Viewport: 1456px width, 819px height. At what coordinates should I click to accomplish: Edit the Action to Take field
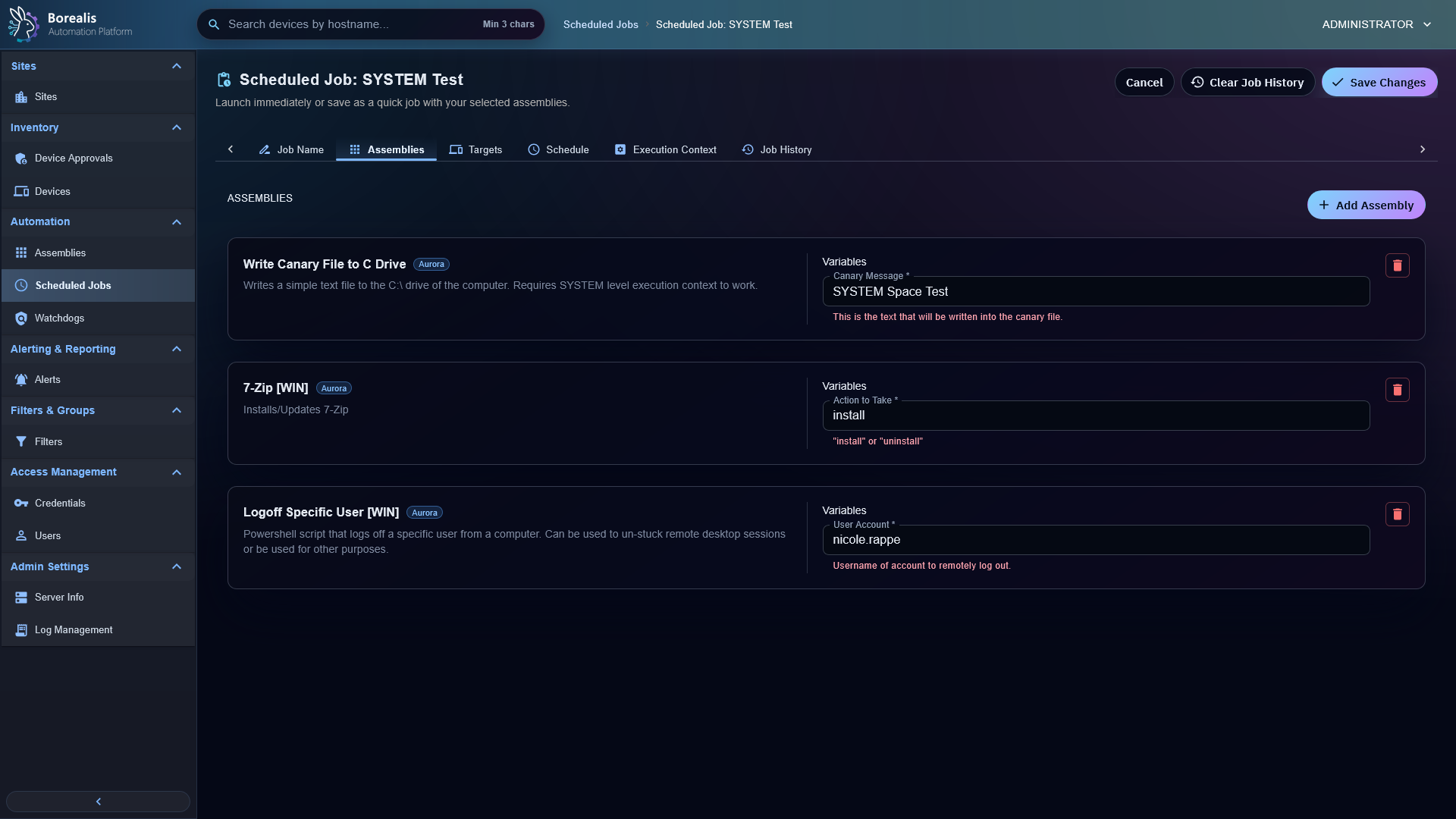[x=1096, y=416]
